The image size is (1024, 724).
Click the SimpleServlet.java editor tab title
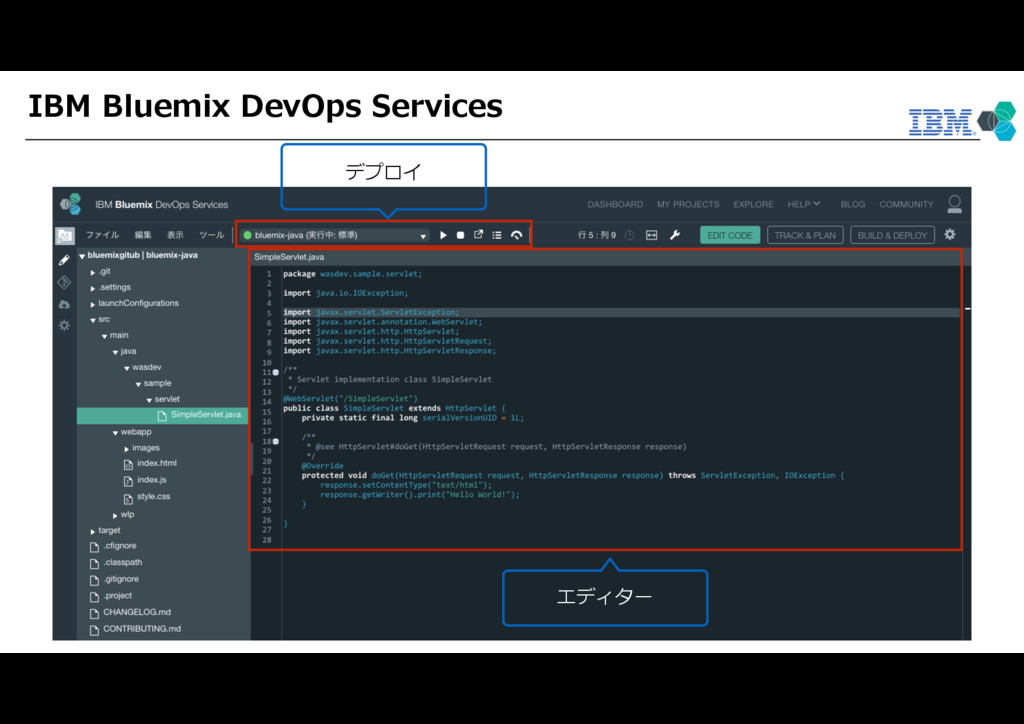point(289,257)
